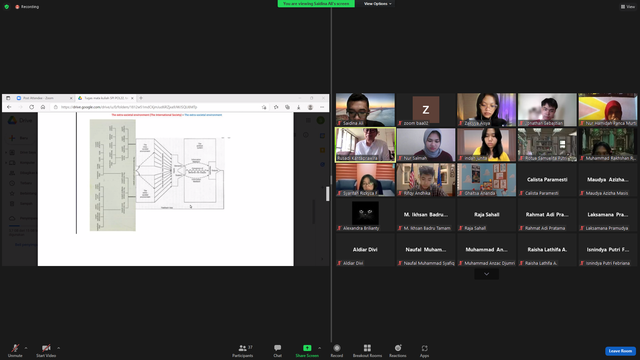Start Video camera in Zoom toolbar
The width and height of the screenshot is (640, 360).
46,350
